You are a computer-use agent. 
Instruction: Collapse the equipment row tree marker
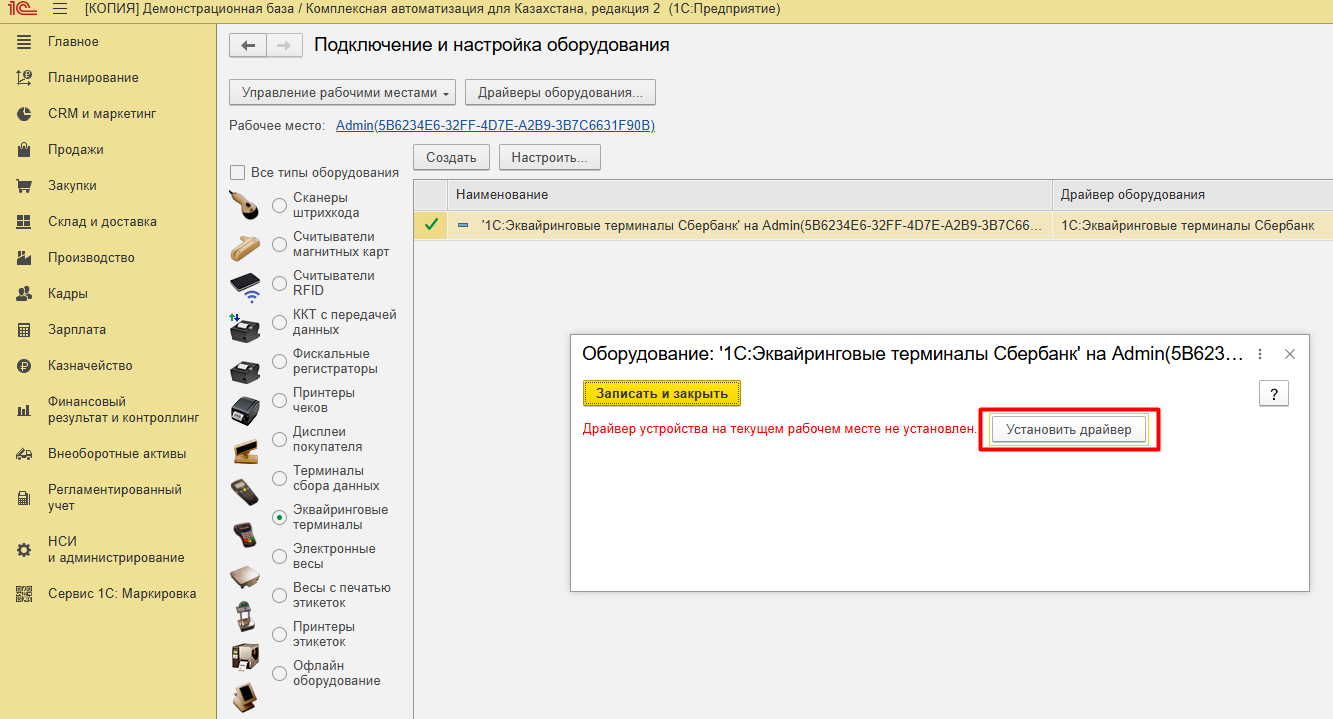pyautogui.click(x=463, y=226)
